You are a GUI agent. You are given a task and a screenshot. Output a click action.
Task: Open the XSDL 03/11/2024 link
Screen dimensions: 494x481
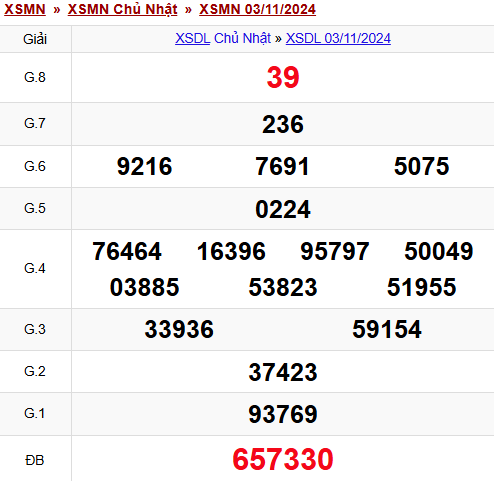pos(338,38)
